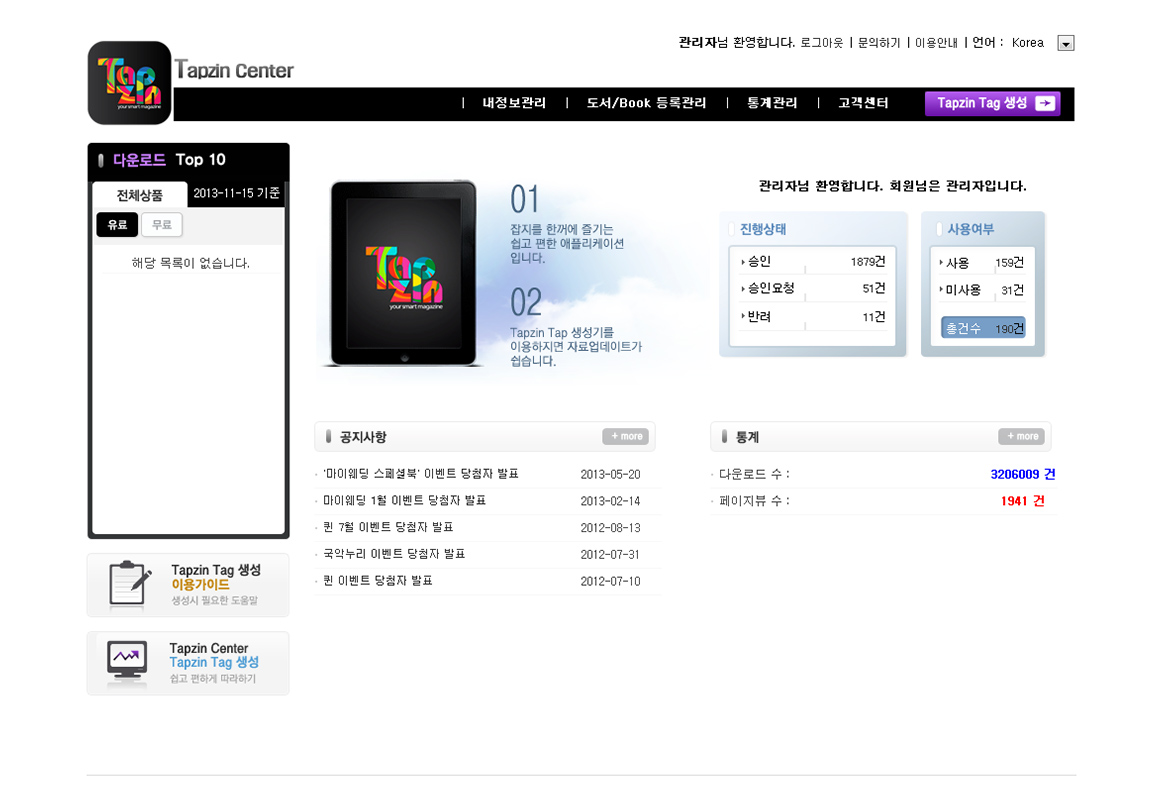Screen dimensions: 1172x795
Task: Click the monitor chart icon
Action: (126, 662)
